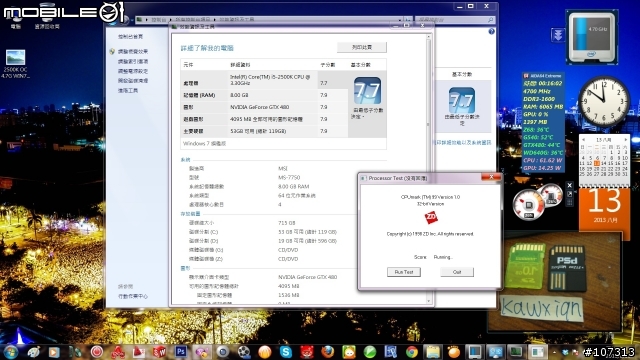
Task: Open the red demon face taskbar icon
Action: tap(307, 351)
